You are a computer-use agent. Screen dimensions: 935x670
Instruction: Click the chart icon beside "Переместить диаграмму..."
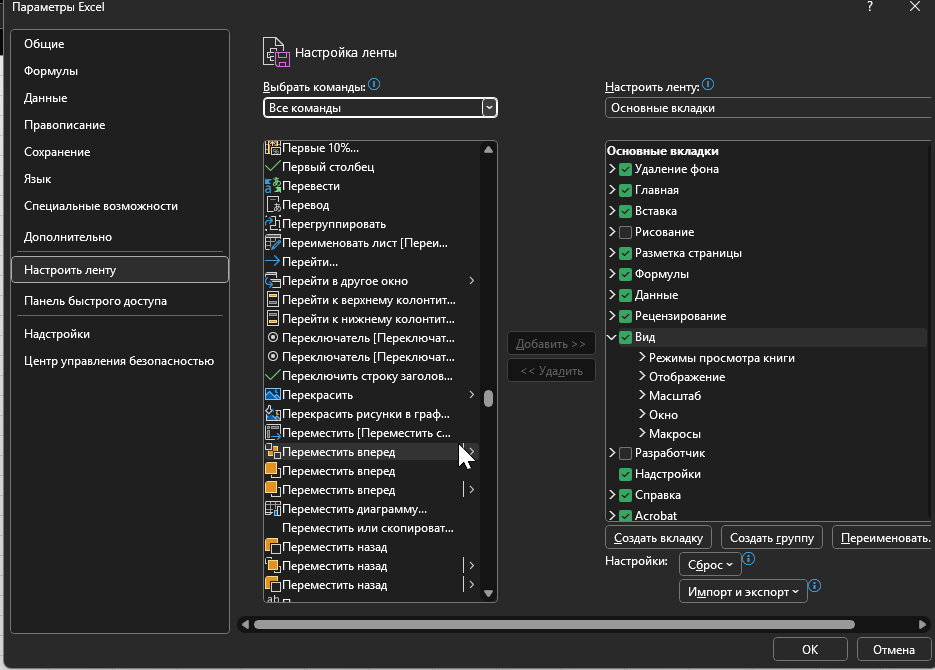click(x=273, y=509)
